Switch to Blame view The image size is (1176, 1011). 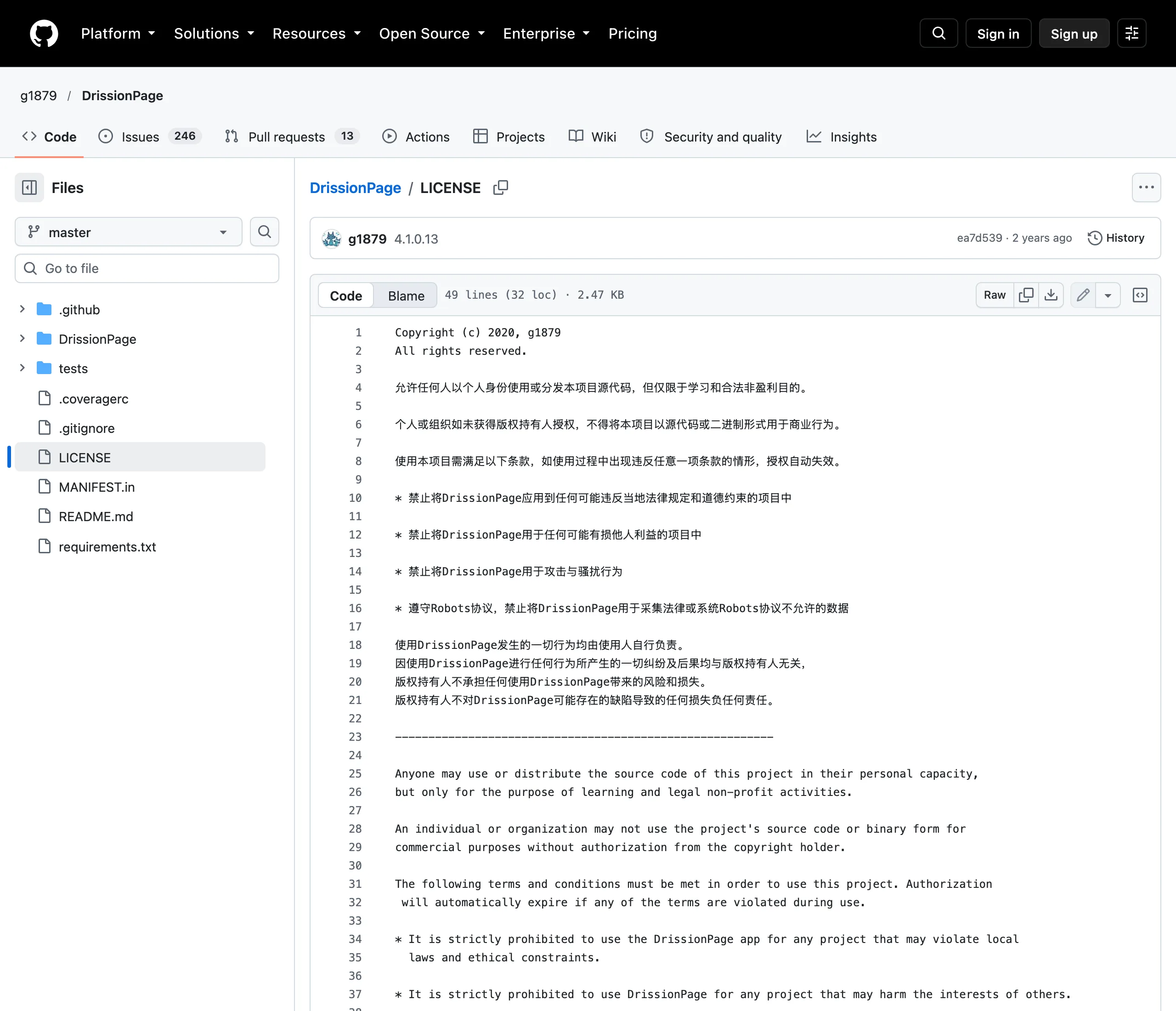[x=406, y=296]
